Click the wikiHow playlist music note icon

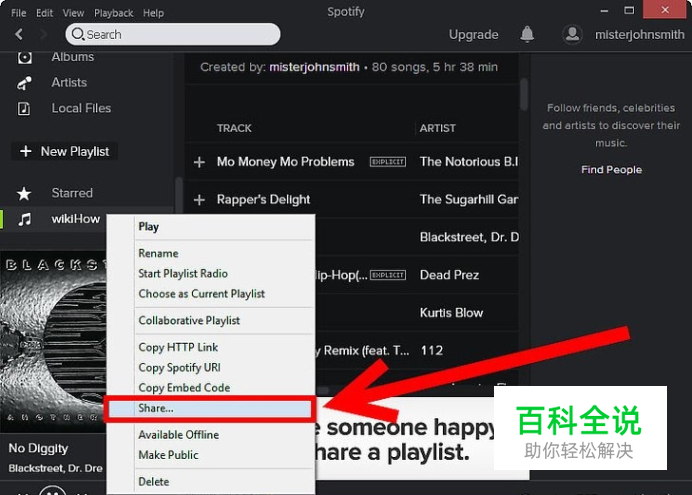click(x=25, y=219)
